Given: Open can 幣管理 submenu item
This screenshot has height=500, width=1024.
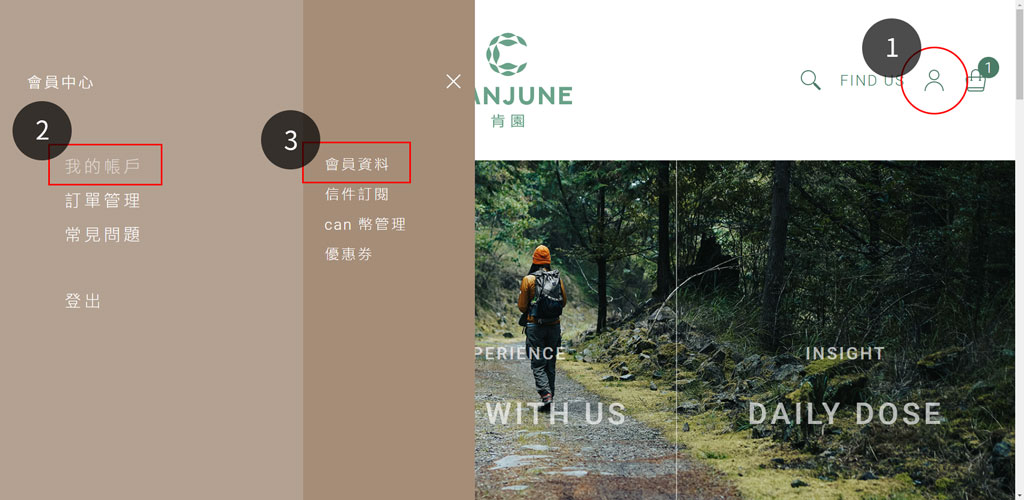Looking at the screenshot, I should pyautogui.click(x=365, y=224).
